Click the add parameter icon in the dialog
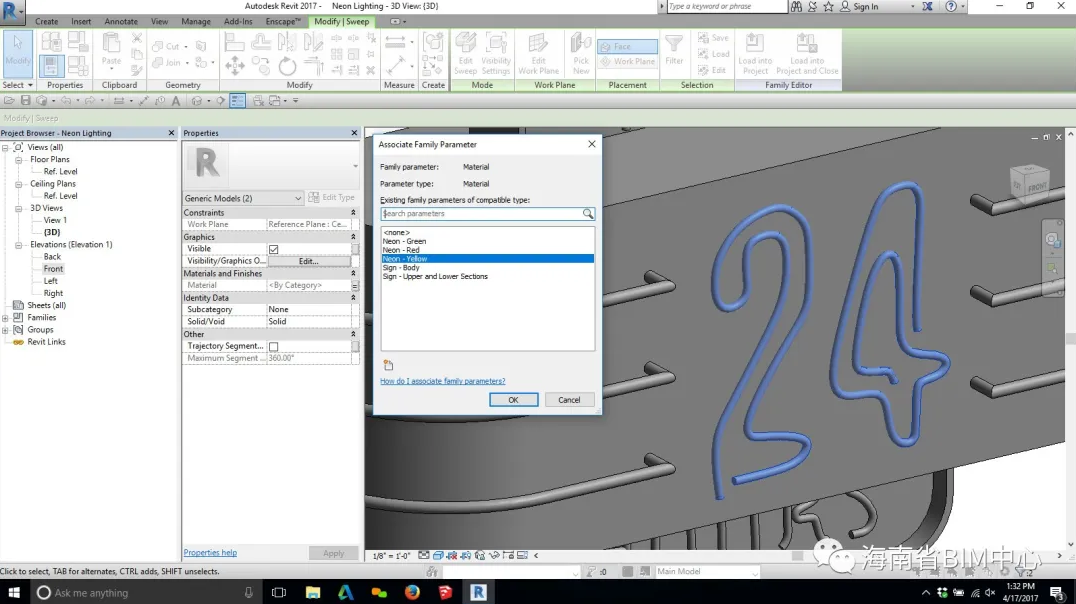 [x=388, y=366]
